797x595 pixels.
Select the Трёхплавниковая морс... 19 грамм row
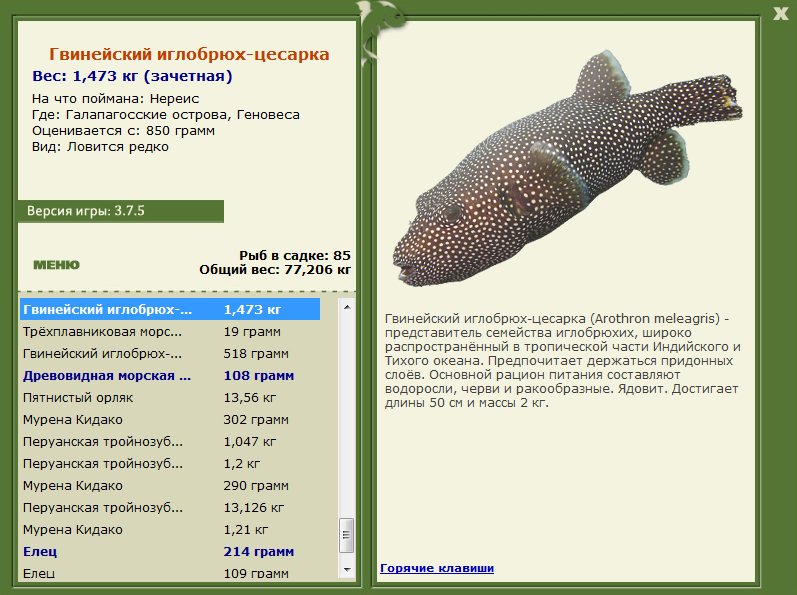pos(170,332)
